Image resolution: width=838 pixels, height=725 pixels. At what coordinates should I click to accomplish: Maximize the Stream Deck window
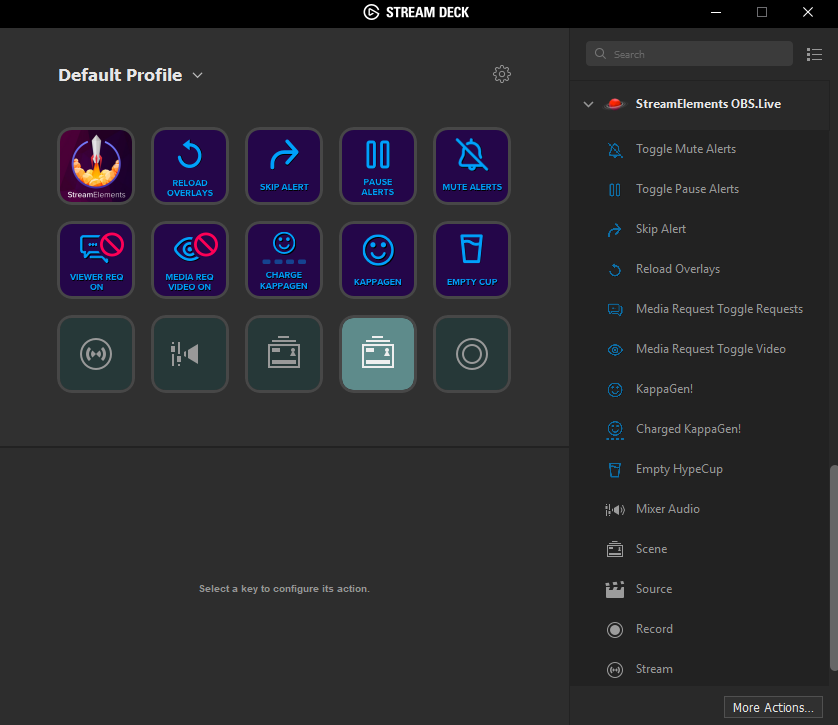tap(762, 12)
